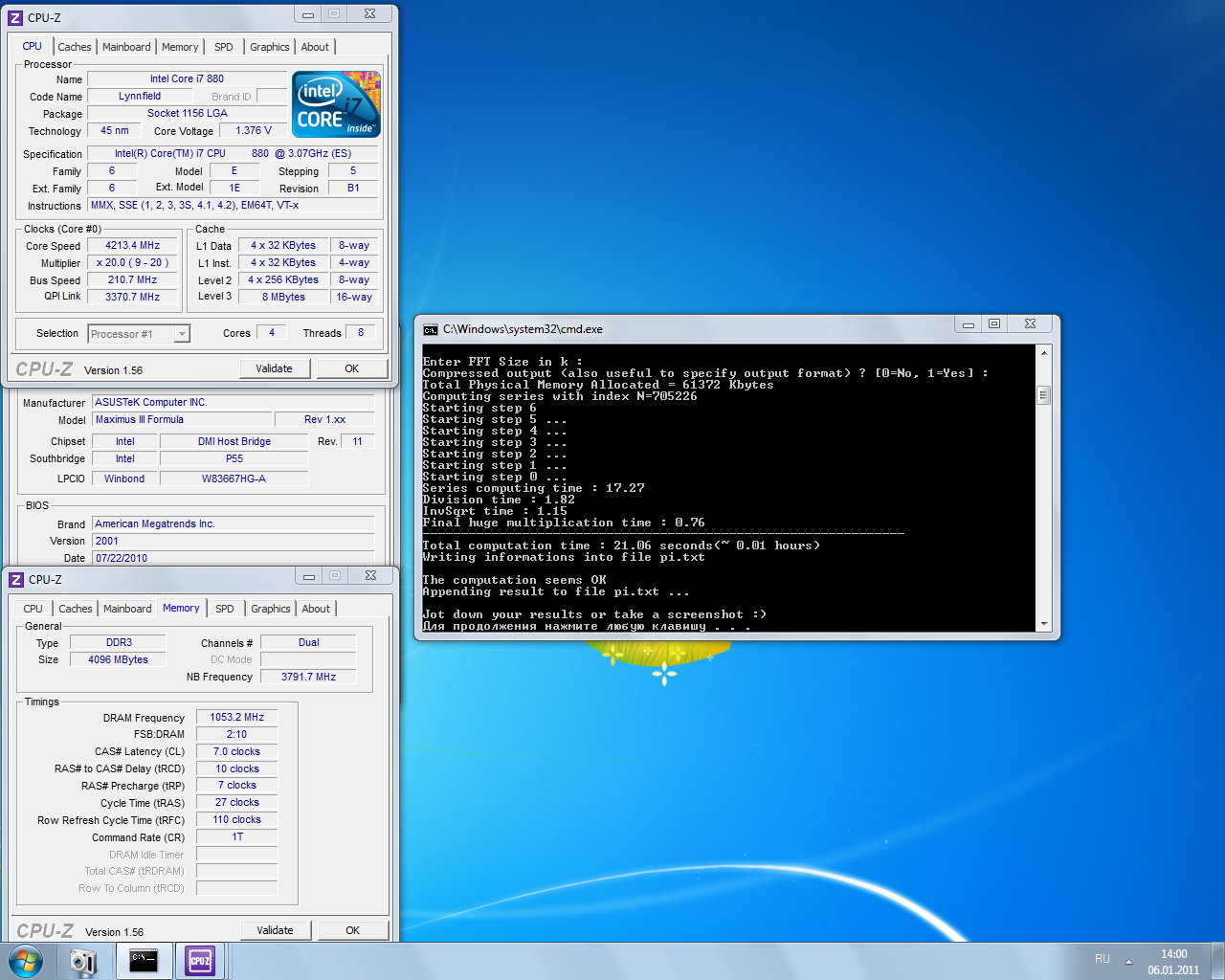Click the memory Type value DDR3
Image resolution: width=1225 pixels, height=980 pixels.
click(x=119, y=642)
